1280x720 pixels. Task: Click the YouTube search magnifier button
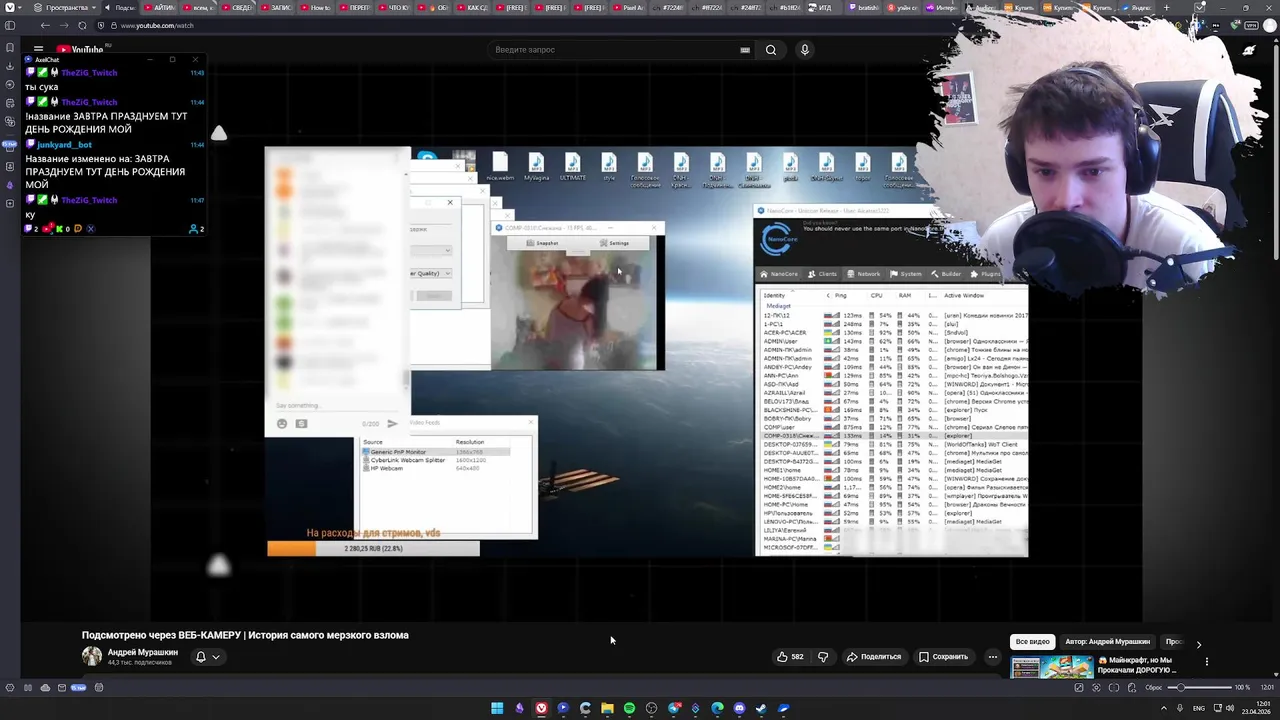pyautogui.click(x=771, y=50)
